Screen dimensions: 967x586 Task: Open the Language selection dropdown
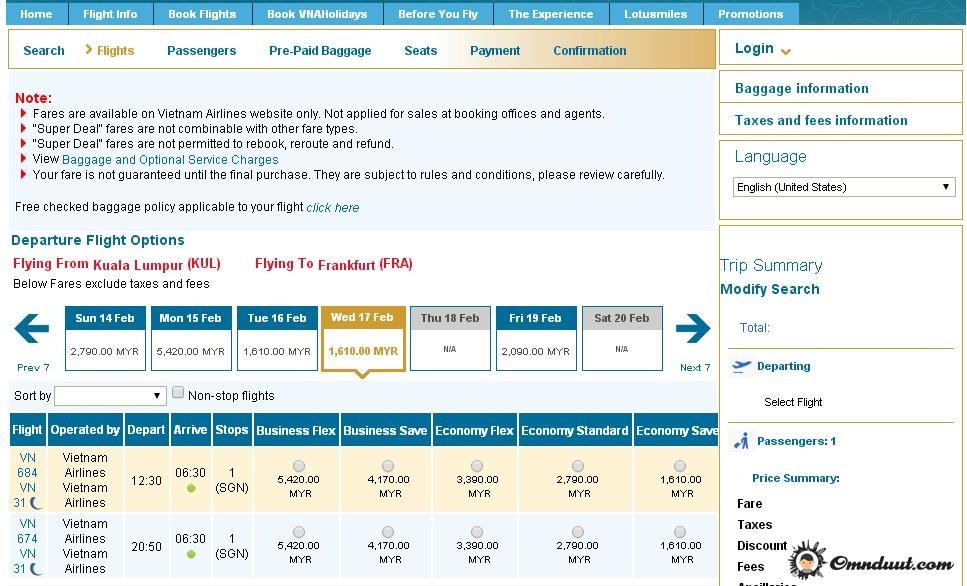[844, 187]
